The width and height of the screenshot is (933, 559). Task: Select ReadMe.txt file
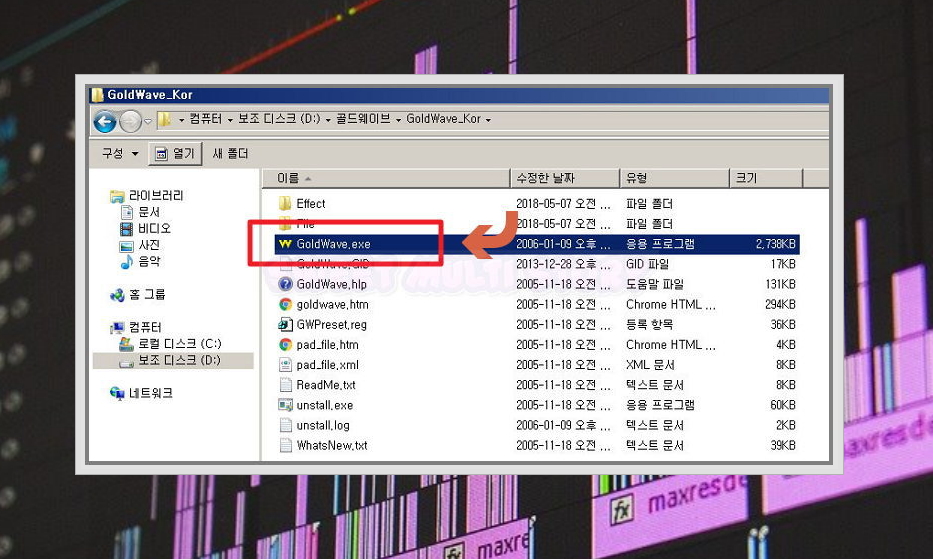[326, 385]
